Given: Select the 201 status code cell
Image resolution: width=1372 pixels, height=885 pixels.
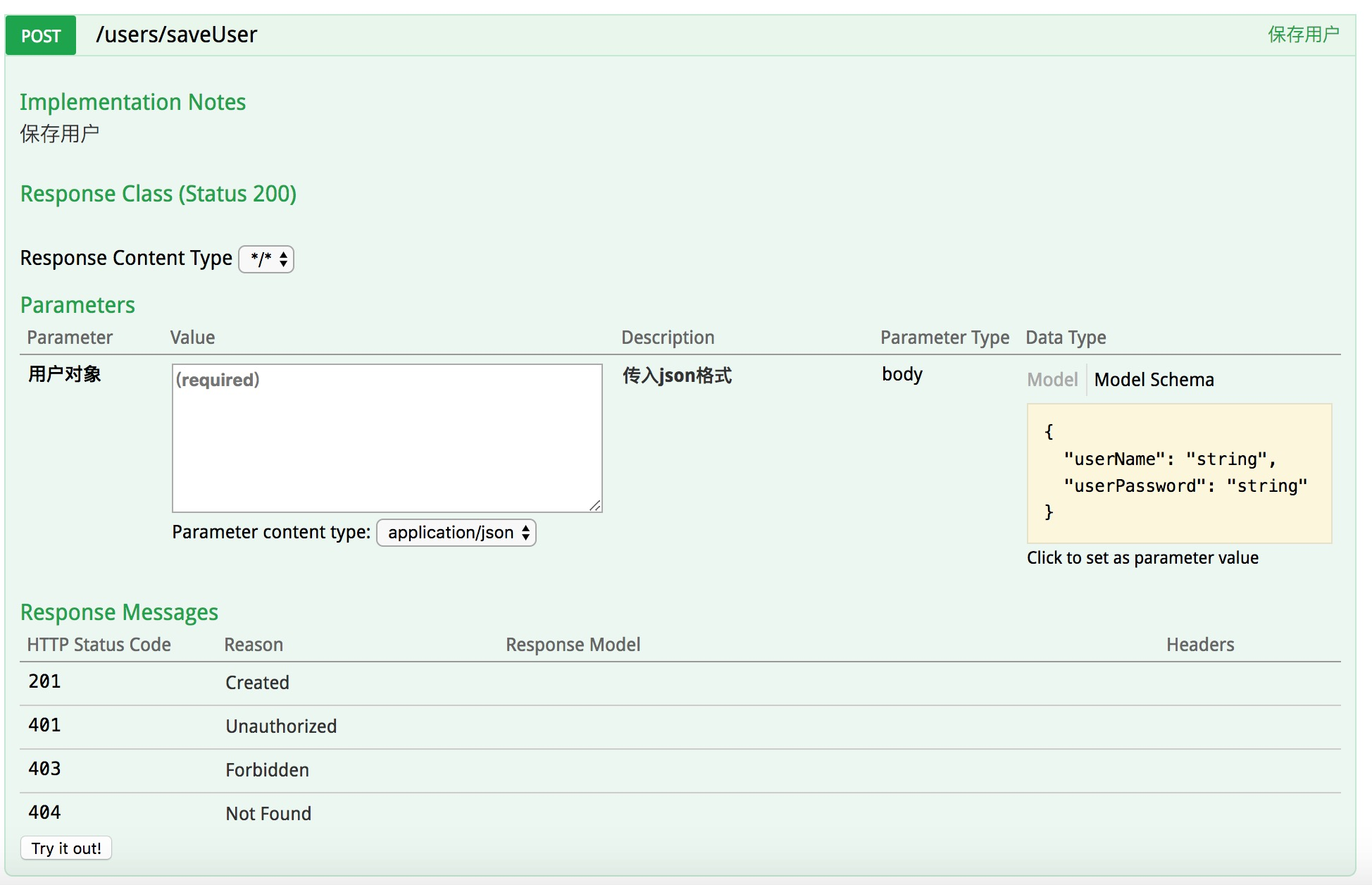Looking at the screenshot, I should tap(44, 682).
